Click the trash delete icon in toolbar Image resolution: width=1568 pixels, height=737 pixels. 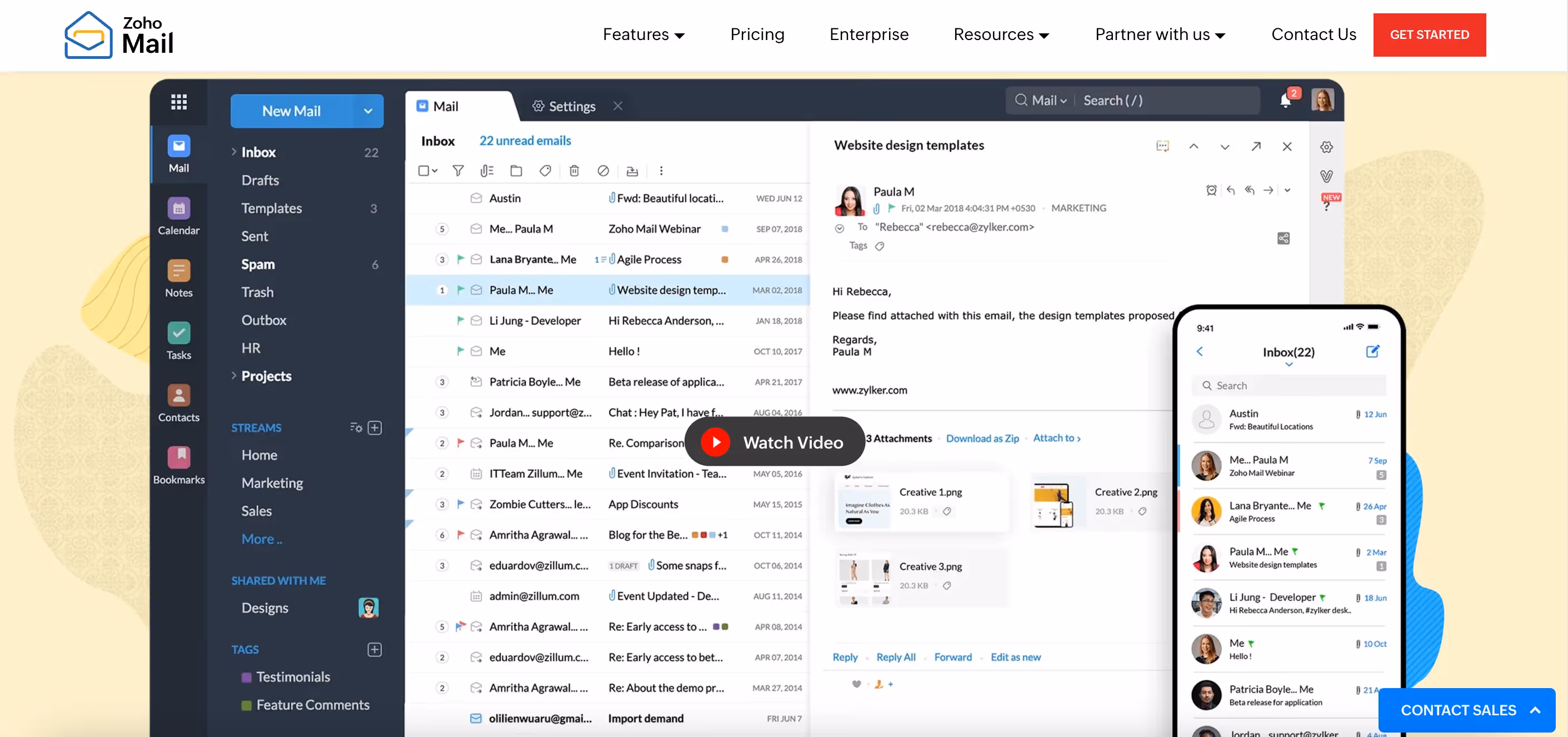click(573, 171)
